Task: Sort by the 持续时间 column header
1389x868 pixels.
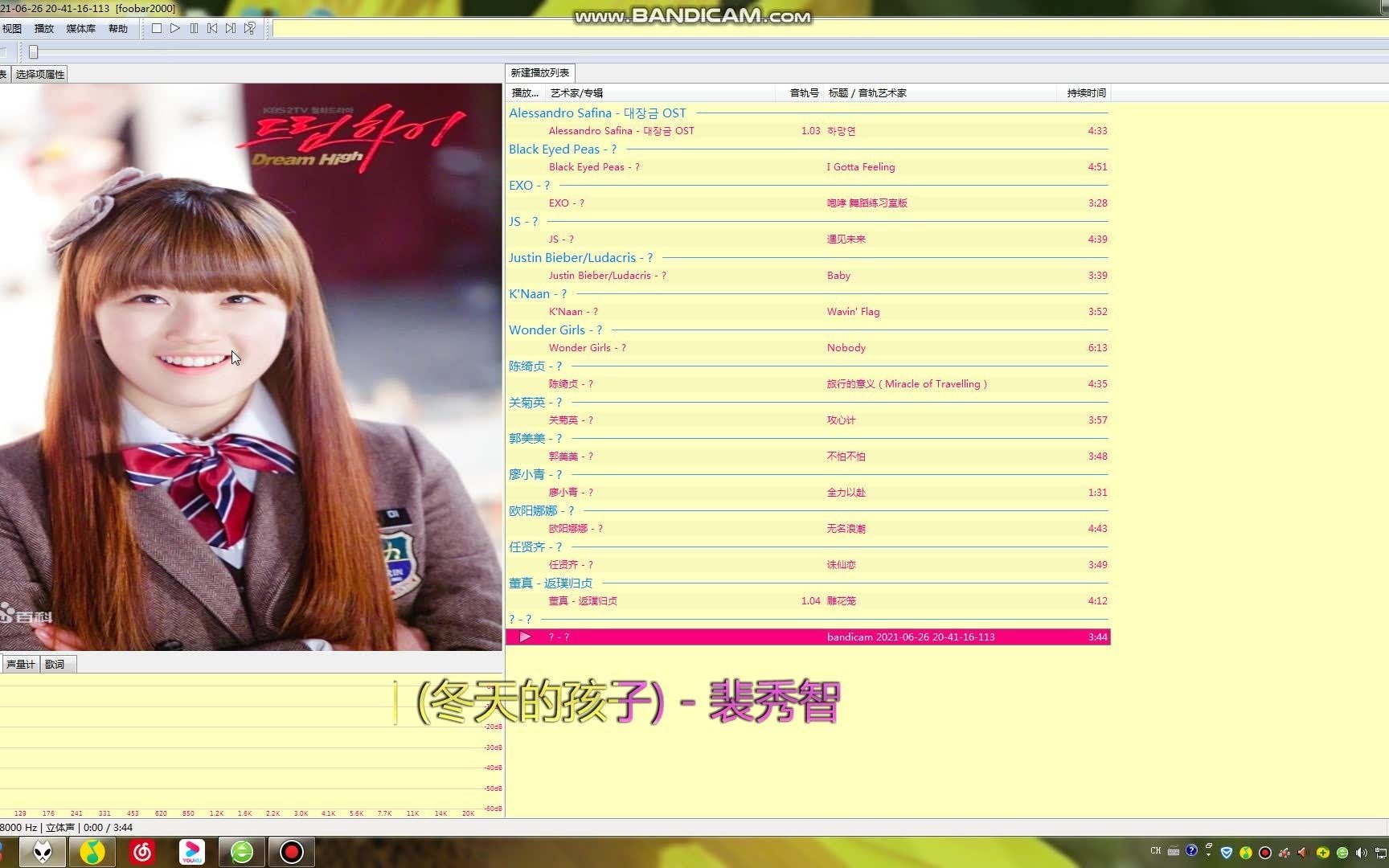Action: (1086, 93)
